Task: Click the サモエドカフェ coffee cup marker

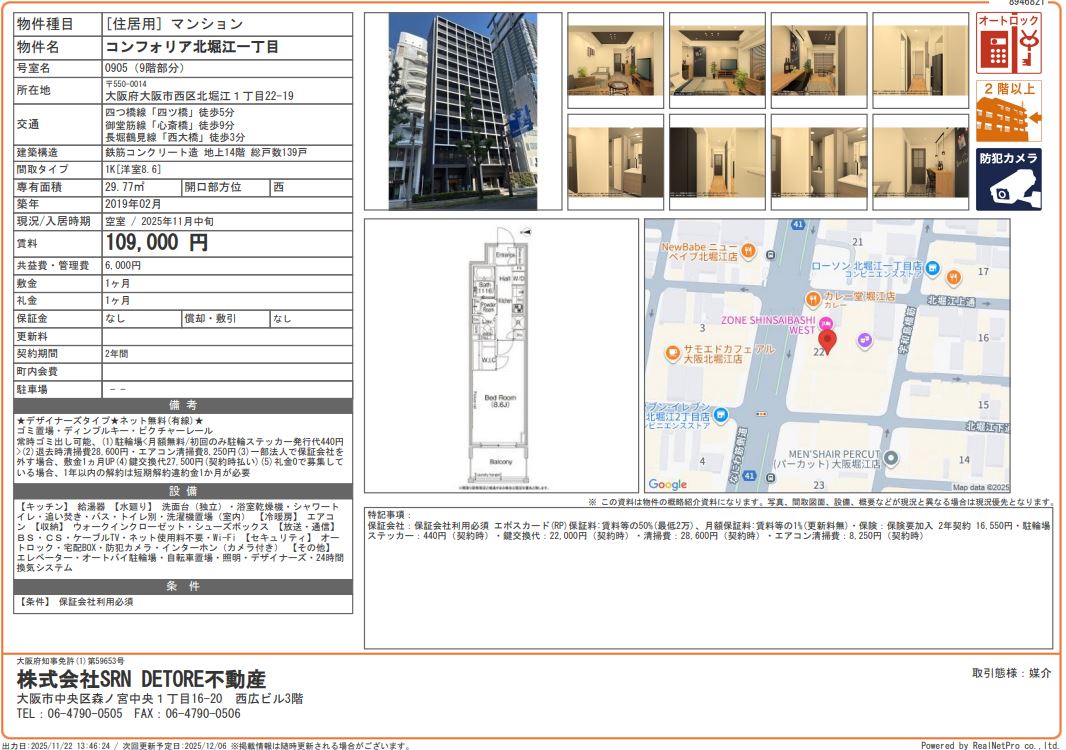Action: 673,354
